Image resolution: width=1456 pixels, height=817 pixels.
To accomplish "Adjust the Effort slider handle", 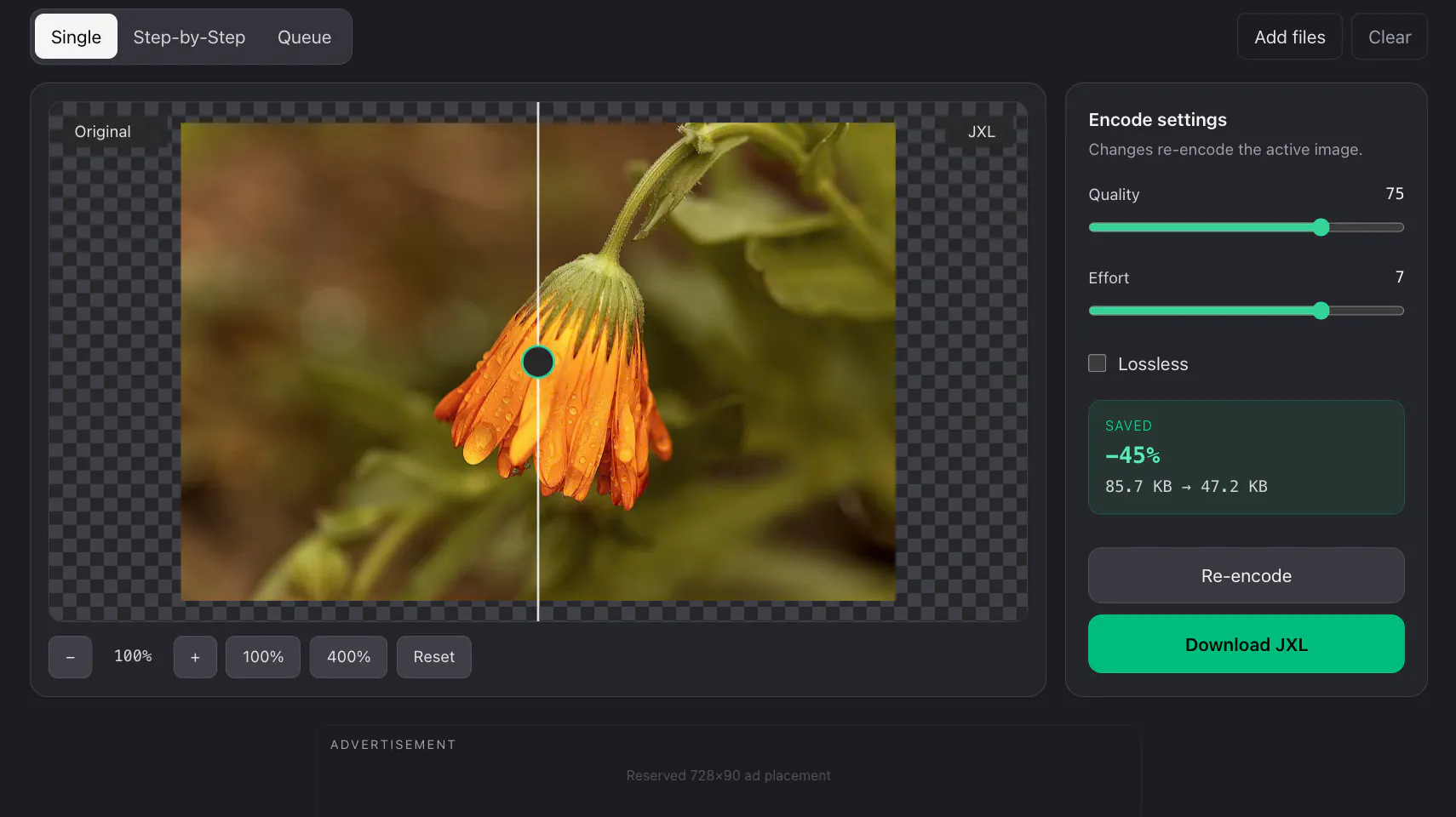I will [x=1321, y=311].
